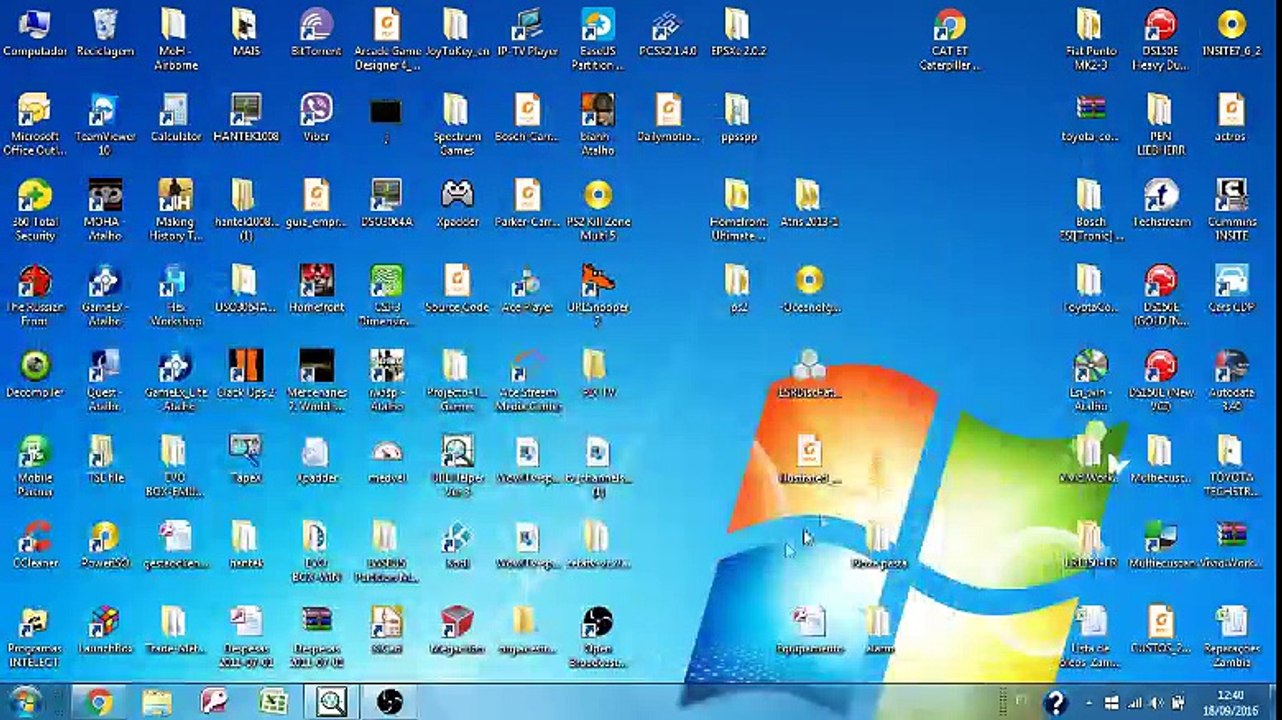
Task: Open the EPSXe 2.0.2 folder
Action: point(738,33)
